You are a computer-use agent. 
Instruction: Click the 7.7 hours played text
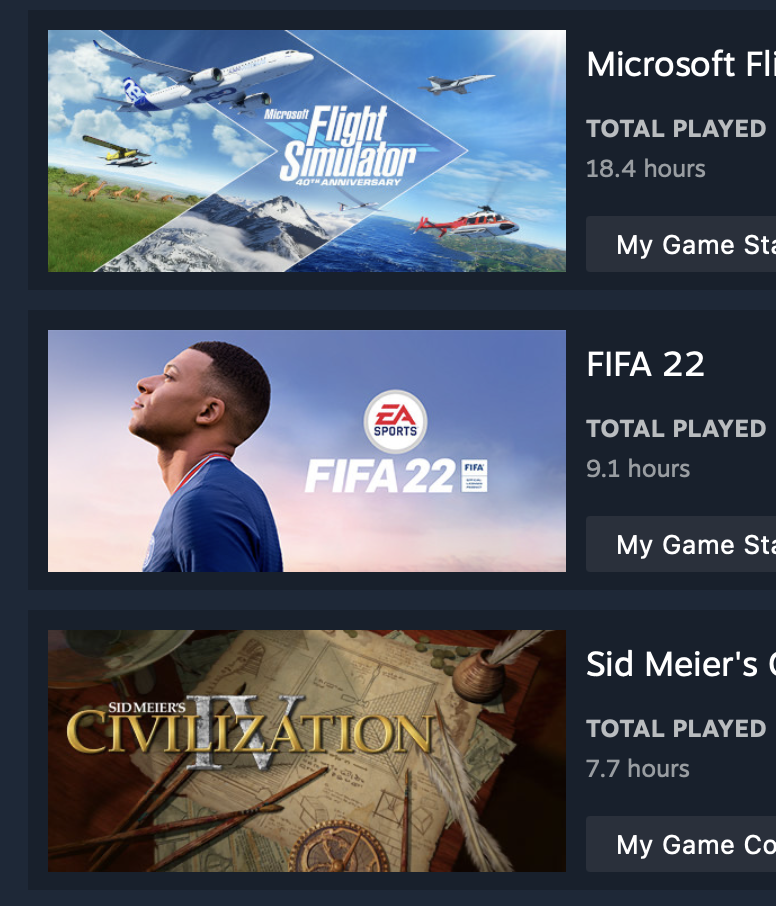638,768
